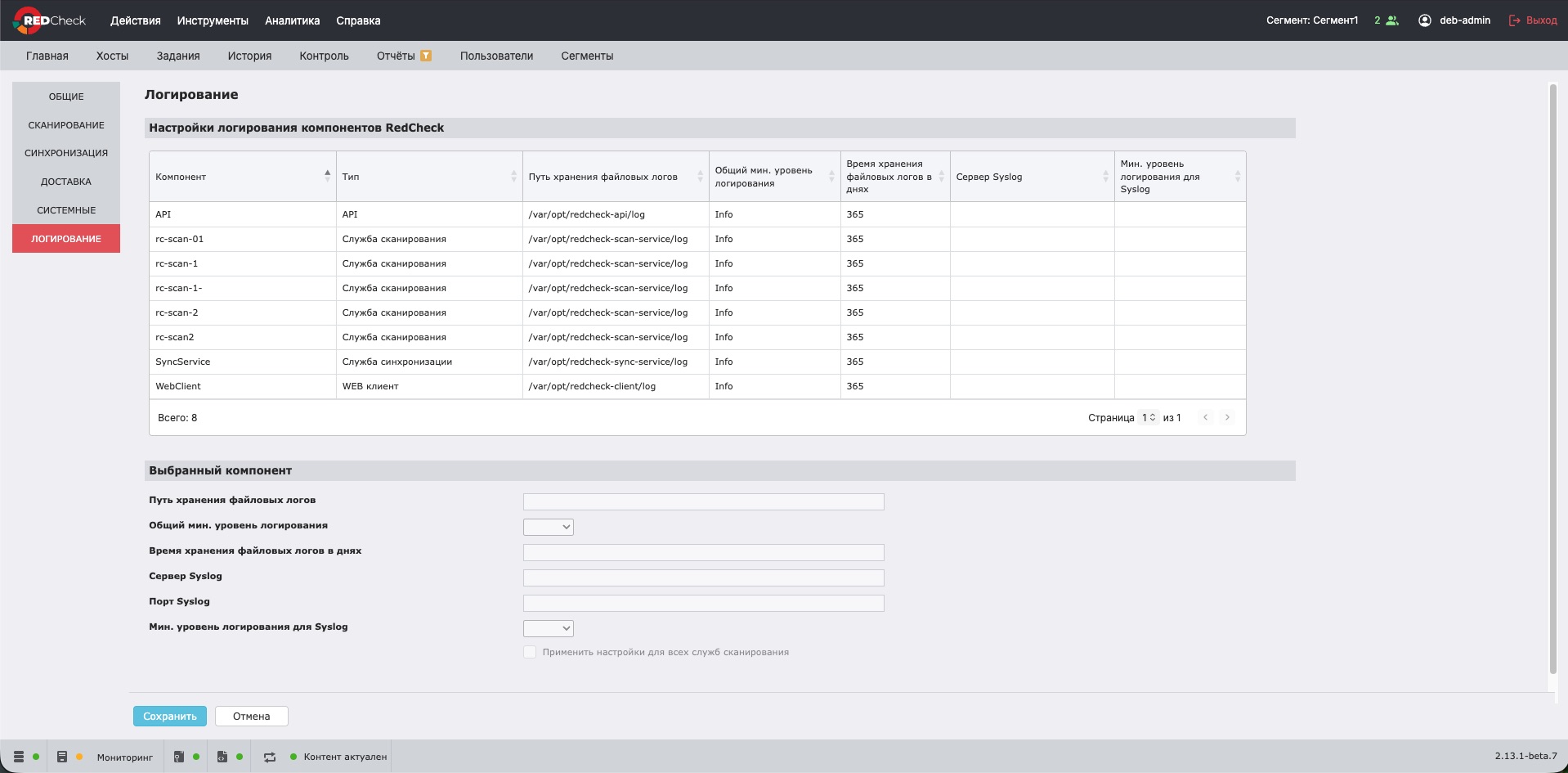1568x773 pixels.
Task: Select СИСТЕМНЫЕ settings section
Action: 66,210
